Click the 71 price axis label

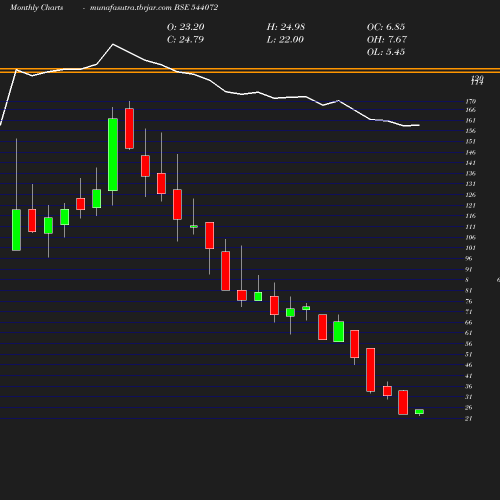pyautogui.click(x=469, y=312)
